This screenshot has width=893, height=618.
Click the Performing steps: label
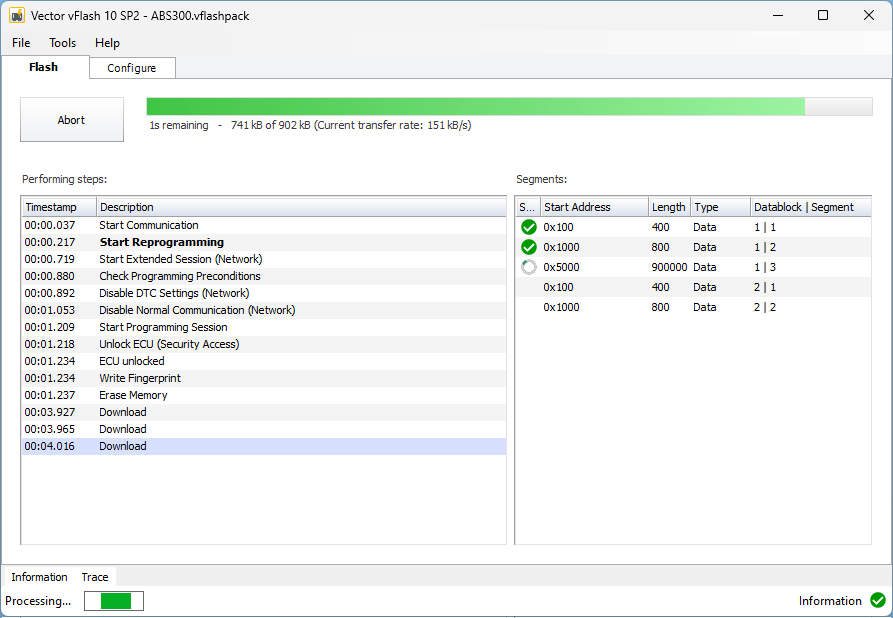click(64, 179)
